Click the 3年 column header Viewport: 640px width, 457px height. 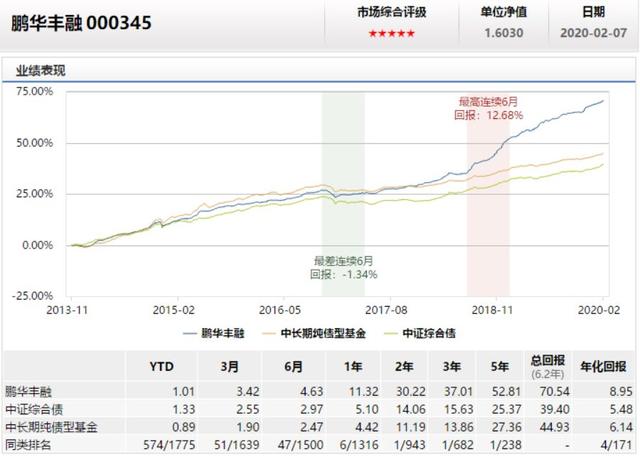[452, 366]
